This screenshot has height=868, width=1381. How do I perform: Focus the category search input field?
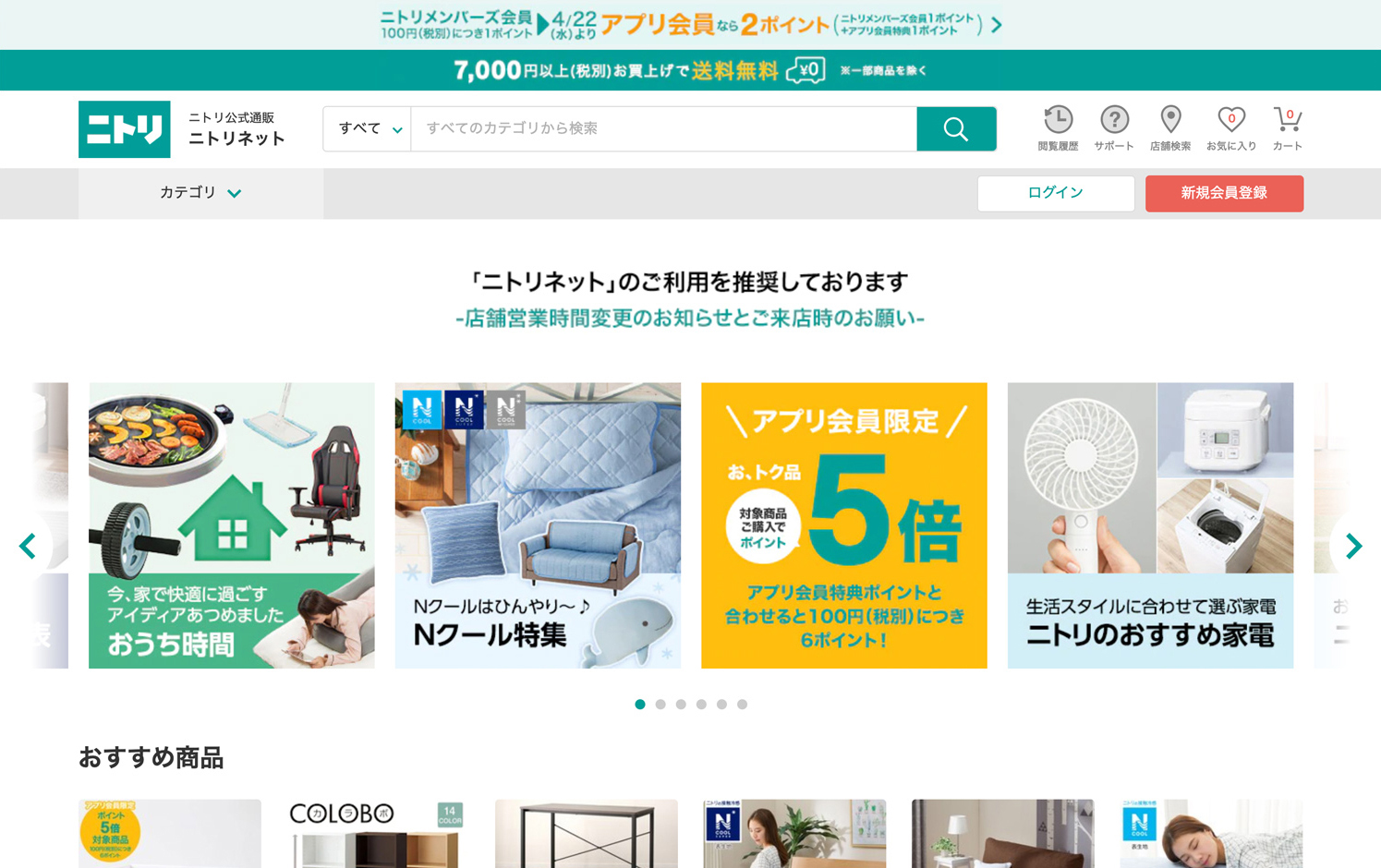pos(664,128)
